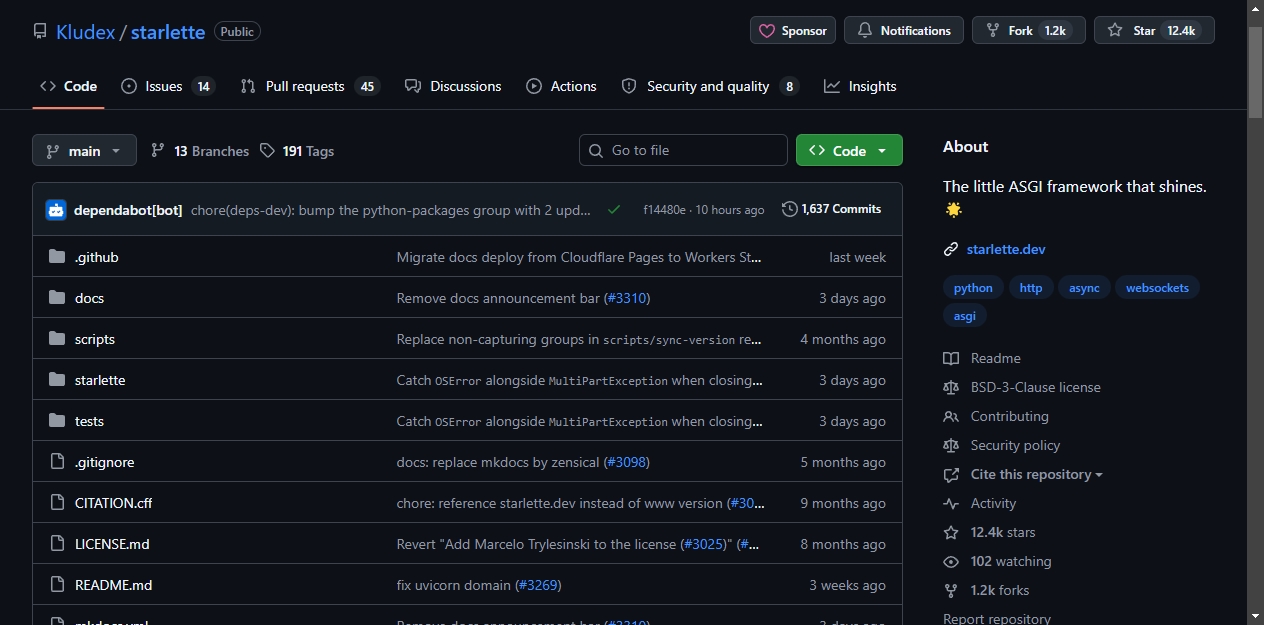Open the scripts folder
Image resolution: width=1264 pixels, height=625 pixels.
pyautogui.click(x=95, y=339)
